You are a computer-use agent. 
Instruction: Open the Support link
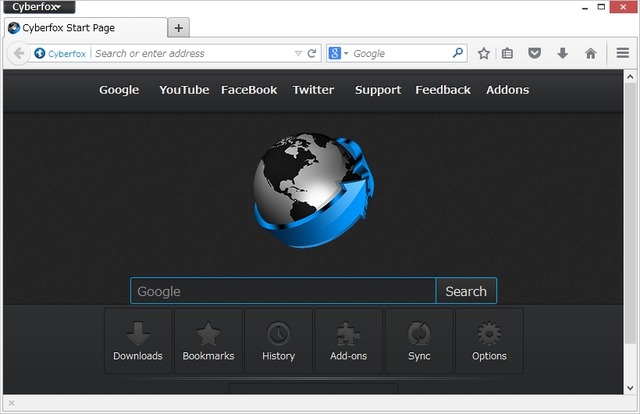(x=378, y=90)
